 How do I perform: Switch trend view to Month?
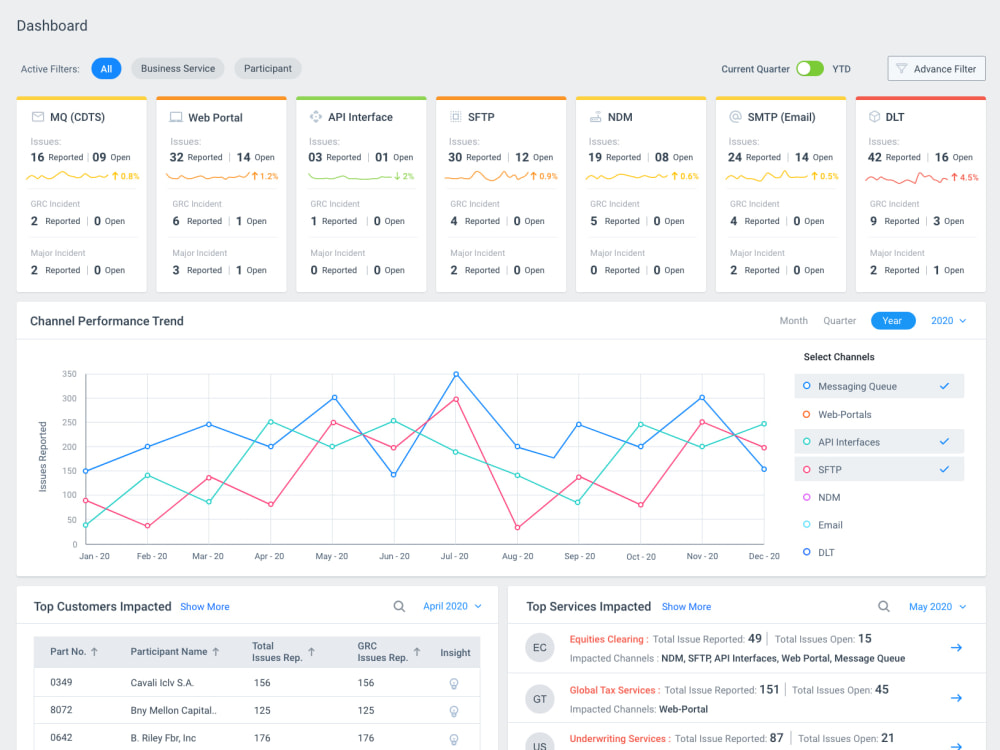click(793, 321)
